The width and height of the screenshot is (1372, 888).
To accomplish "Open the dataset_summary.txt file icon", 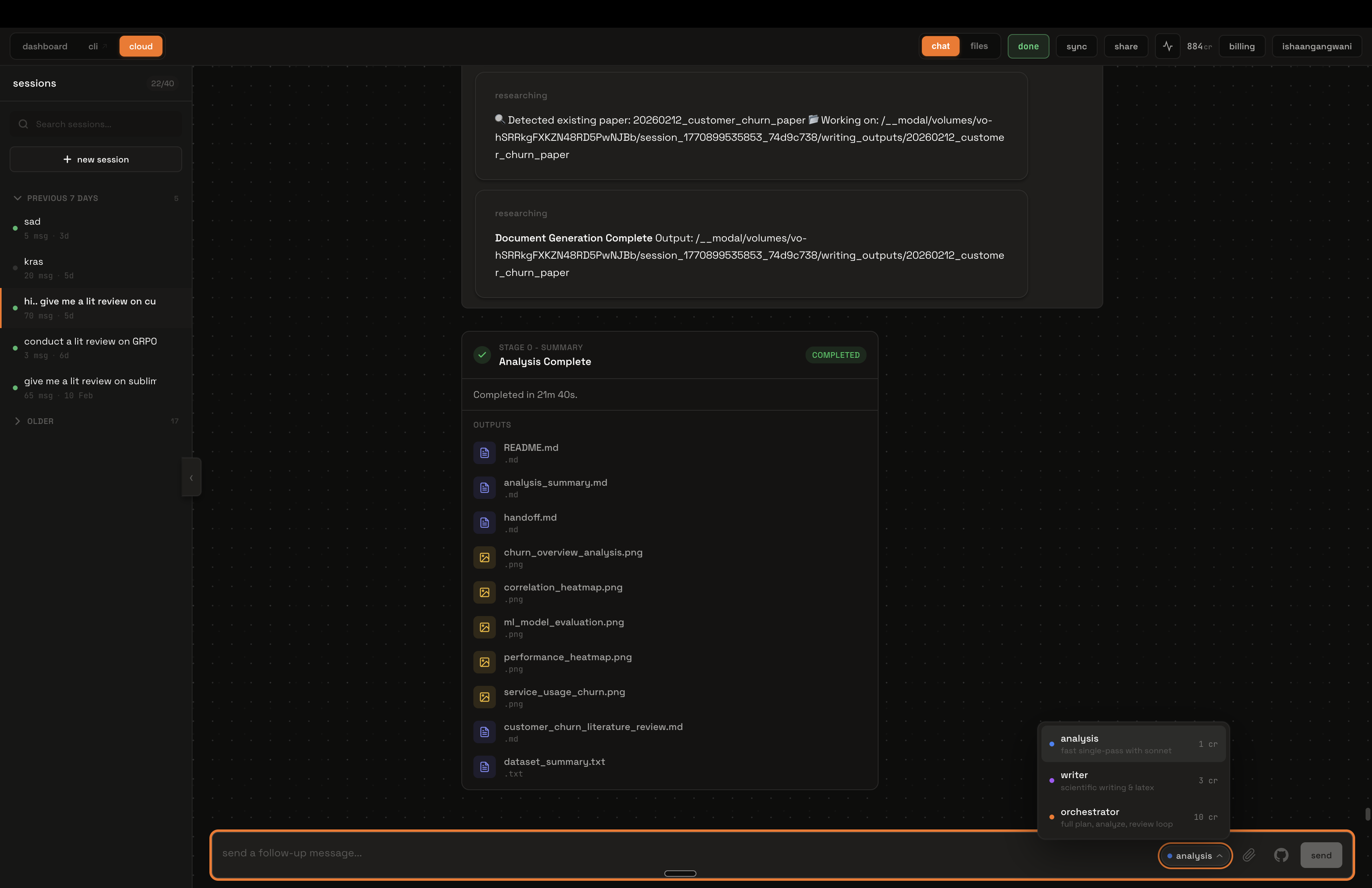I will [484, 767].
